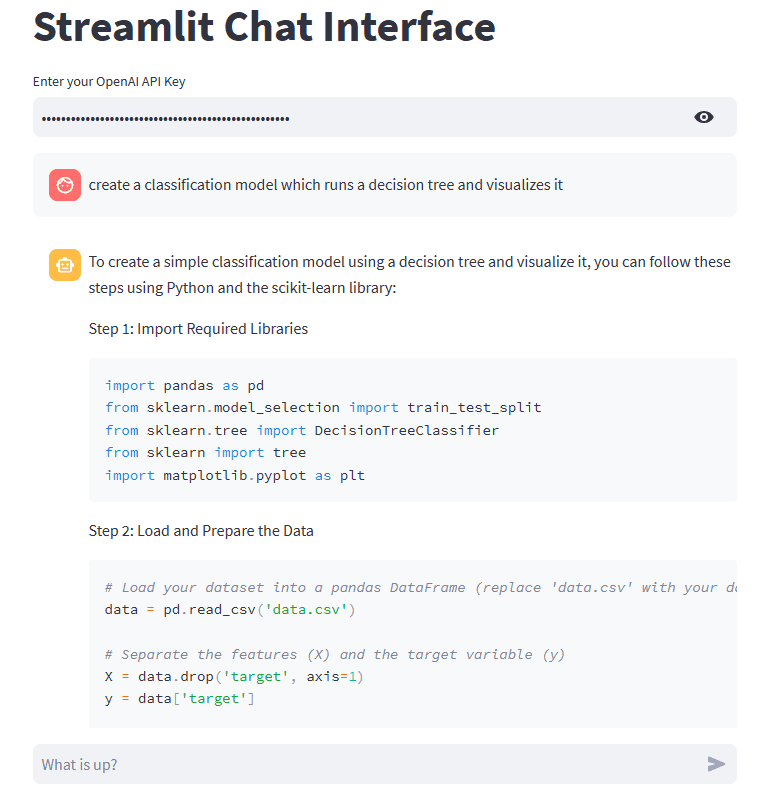Click the DecisionTreeClassifier import line

(x=300, y=429)
